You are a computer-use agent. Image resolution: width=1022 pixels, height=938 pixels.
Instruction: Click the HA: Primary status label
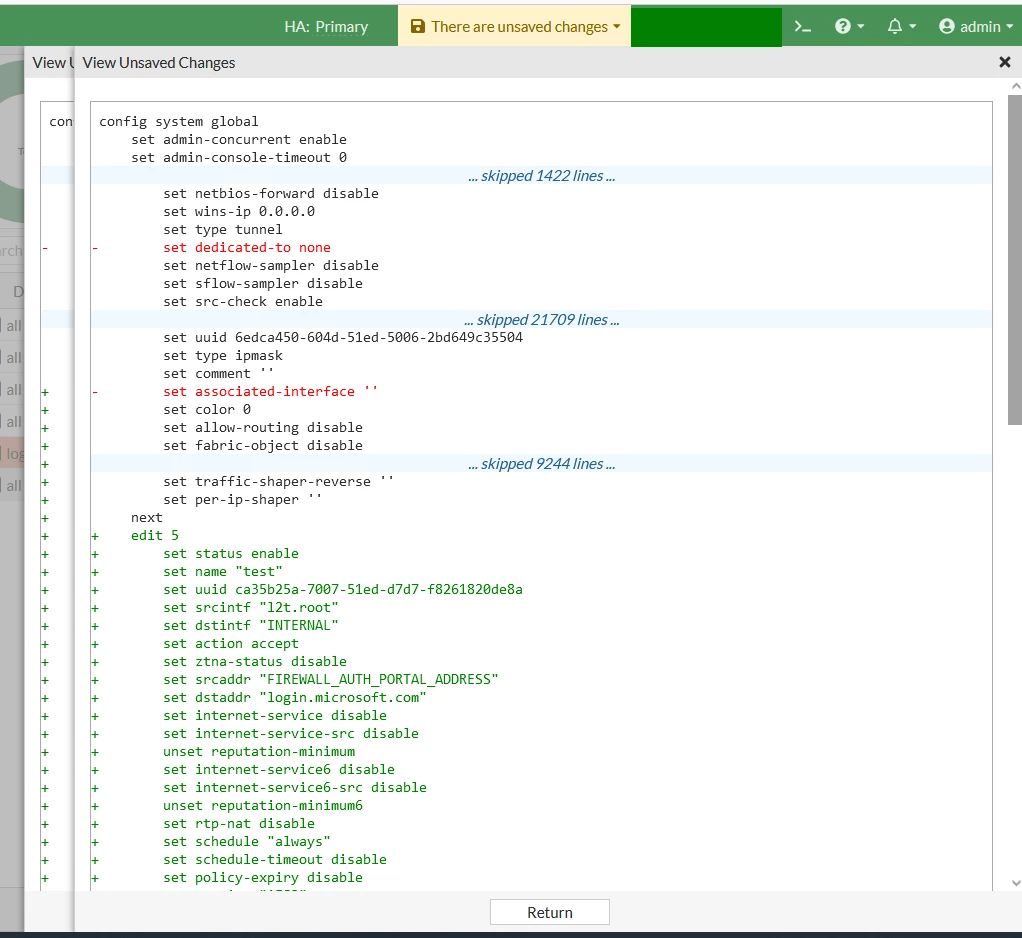326,27
